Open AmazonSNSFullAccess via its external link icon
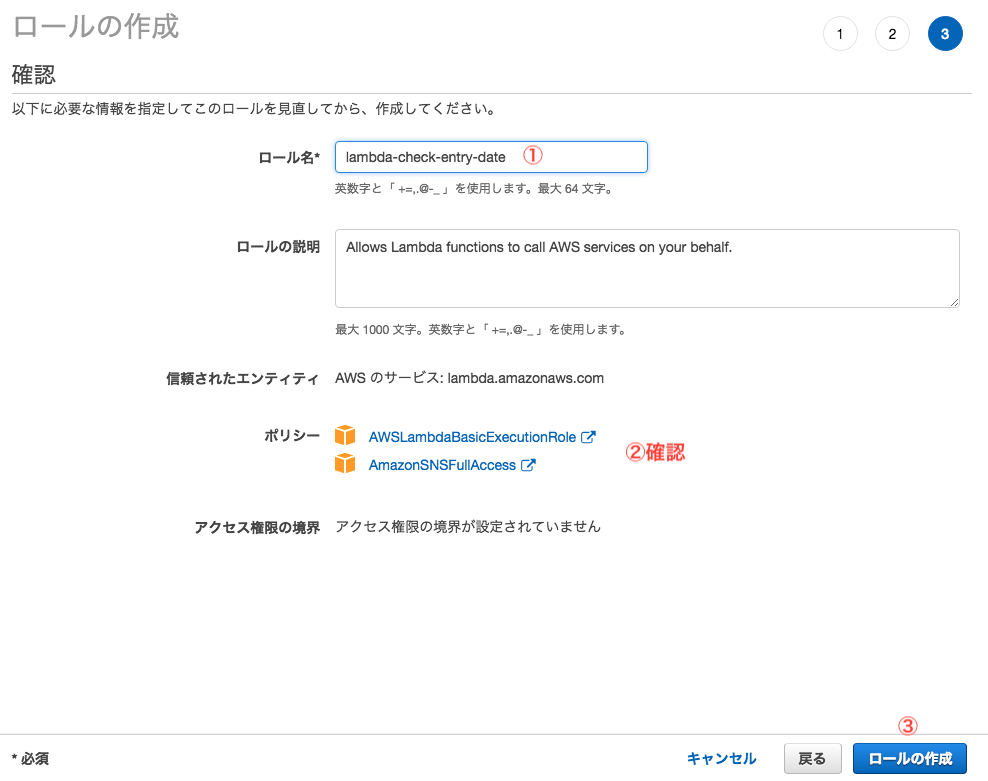Screen dimensions: 988x781 point(529,463)
